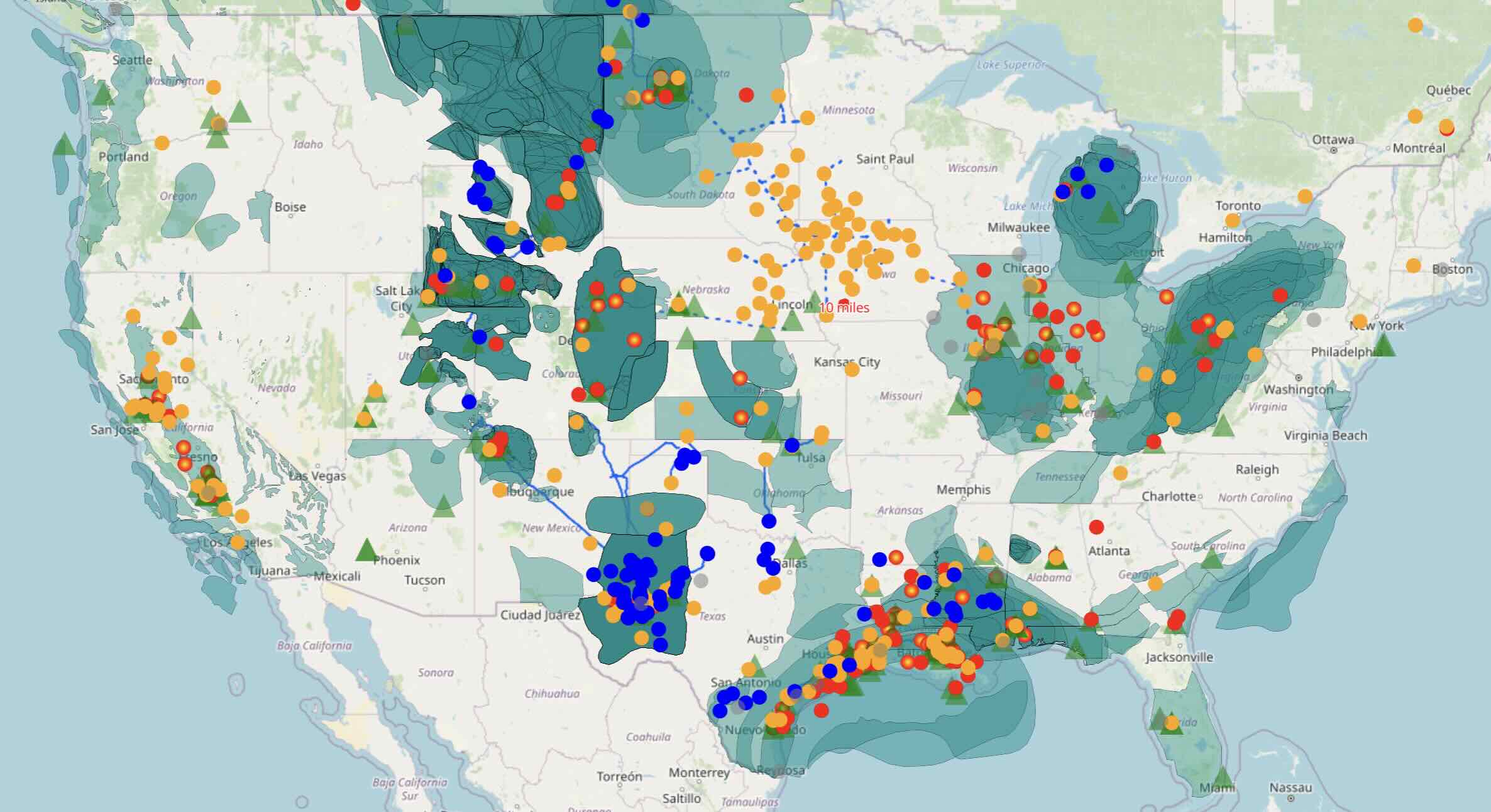Click the Austin city label
The width and height of the screenshot is (1491, 812).
pyautogui.click(x=765, y=639)
